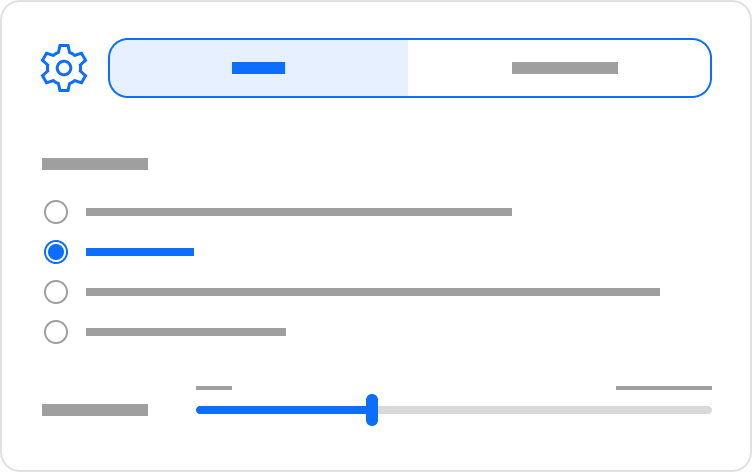Image resolution: width=752 pixels, height=472 pixels.
Task: Click the heading bar above radio list
Action: click(95, 164)
